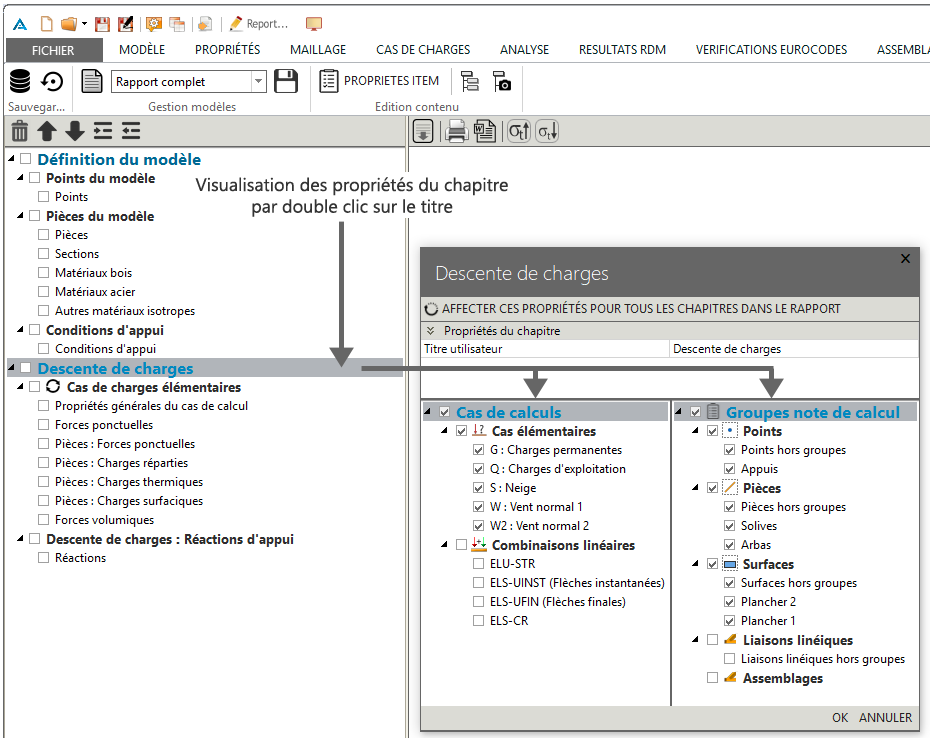Select the Descente de charges chapter title

coord(115,368)
